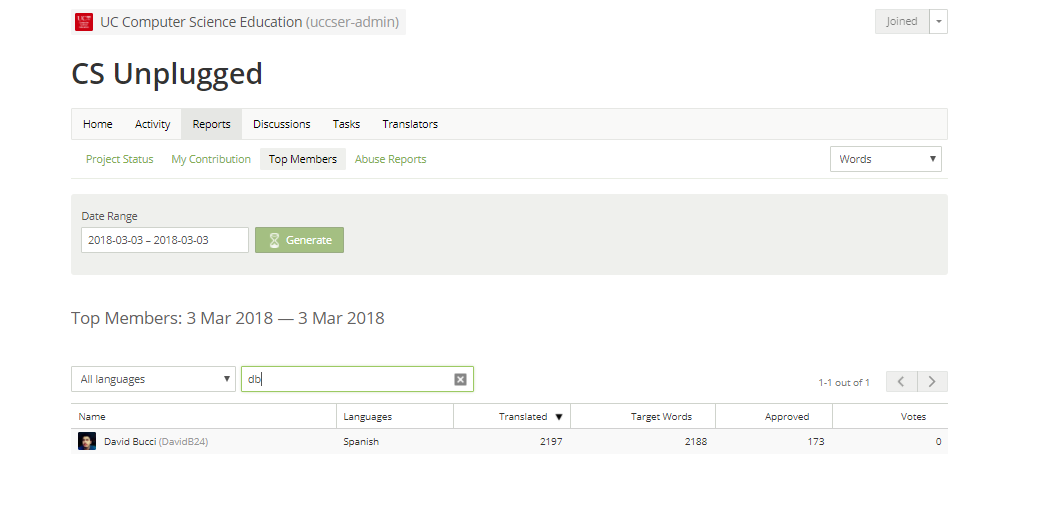Click the translated value '2197'

pyautogui.click(x=551, y=442)
